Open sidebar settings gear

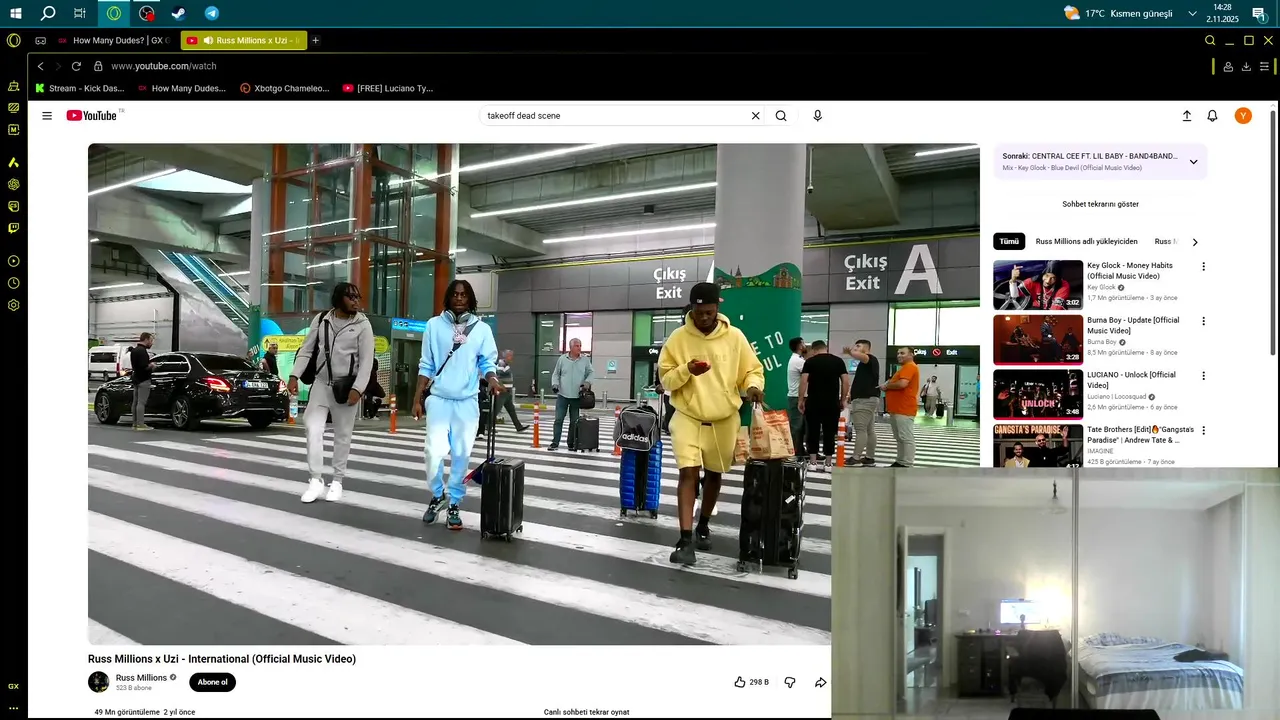(x=13, y=305)
